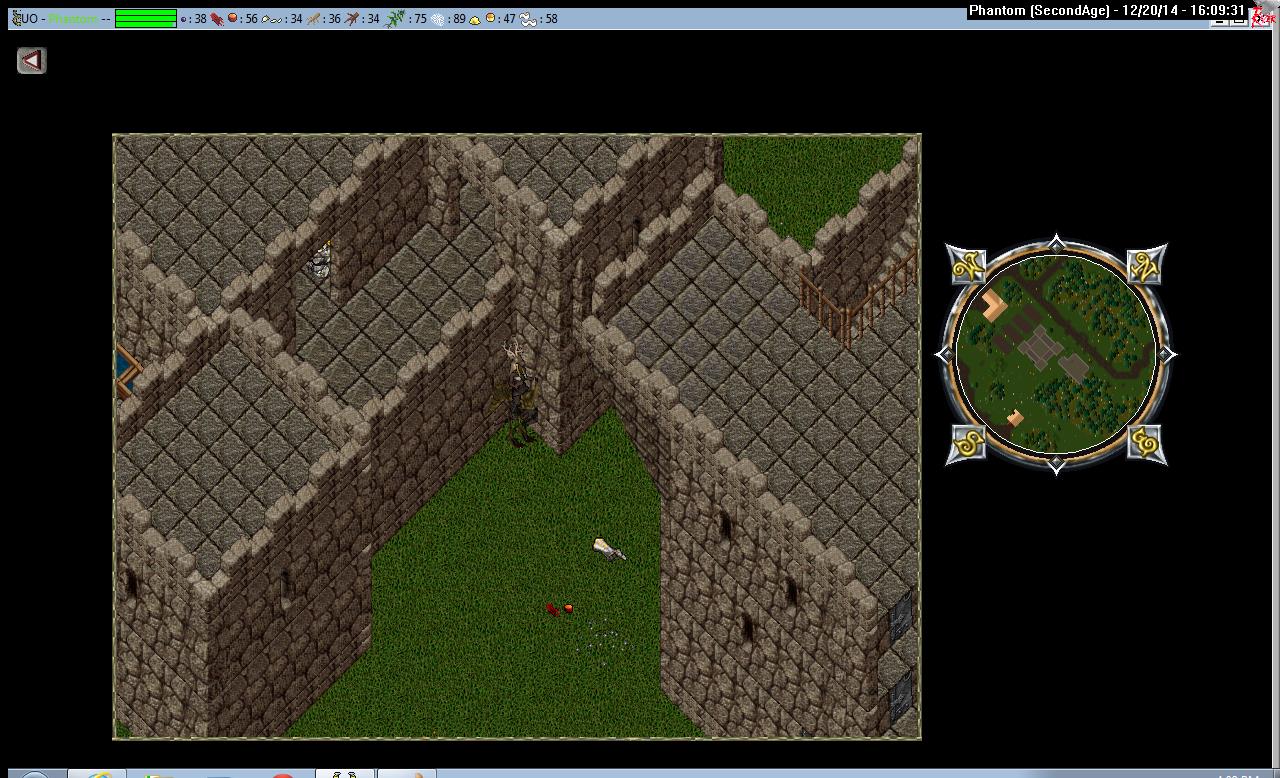Click the Ultima Online taskbar button

pyautogui.click(x=345, y=774)
